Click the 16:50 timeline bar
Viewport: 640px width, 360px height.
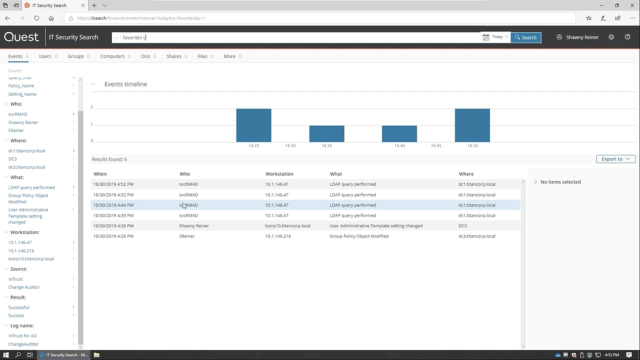472,125
